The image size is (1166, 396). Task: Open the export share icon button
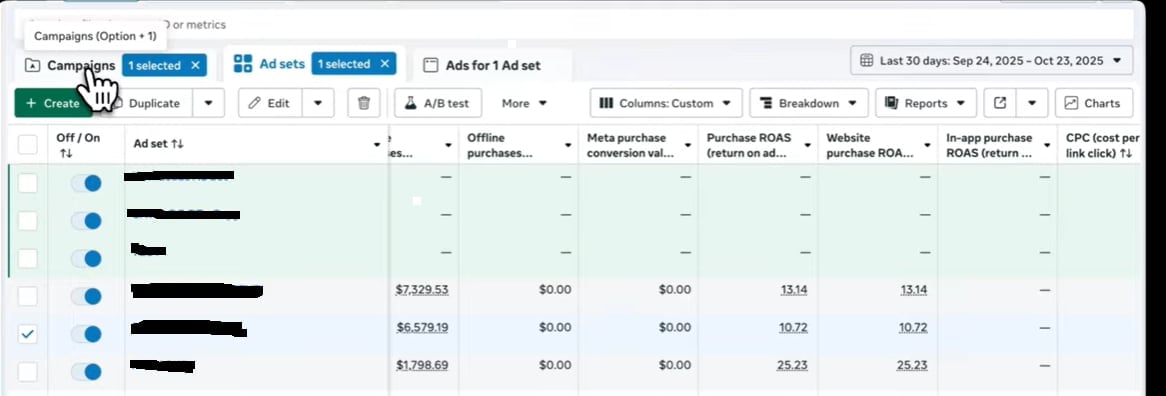(x=1000, y=103)
